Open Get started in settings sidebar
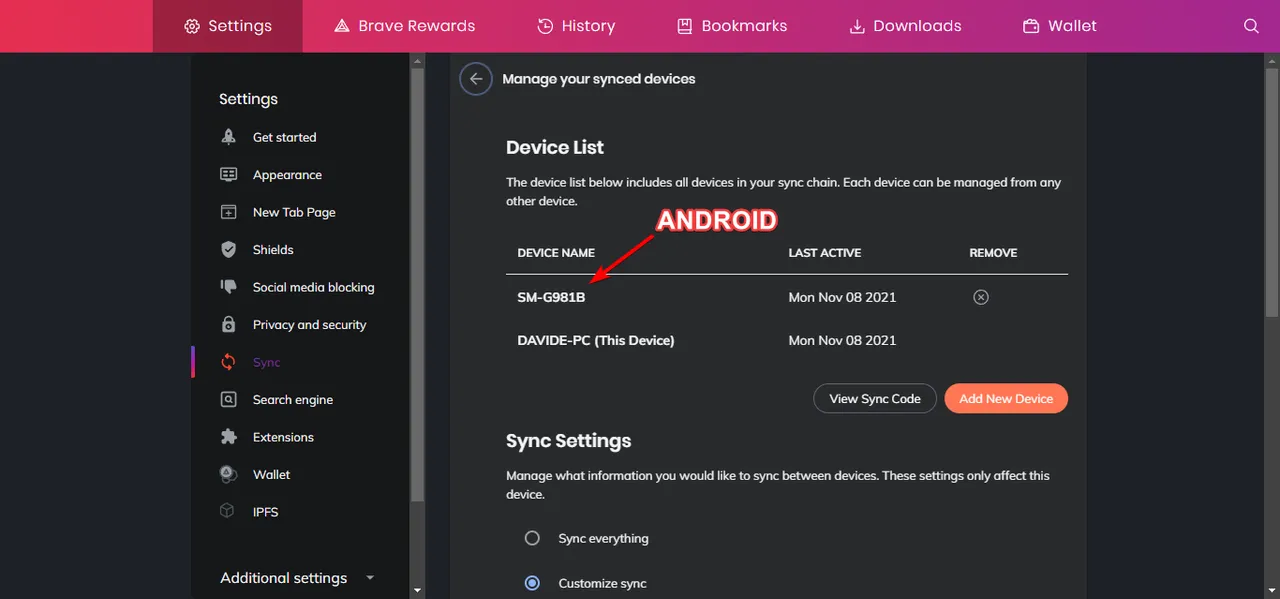The image size is (1280, 599). pos(284,137)
